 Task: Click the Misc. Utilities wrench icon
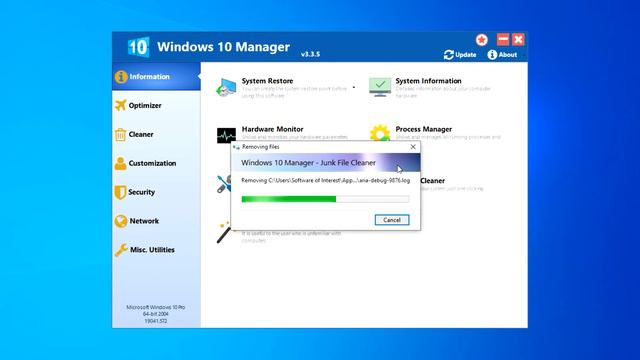(121, 250)
